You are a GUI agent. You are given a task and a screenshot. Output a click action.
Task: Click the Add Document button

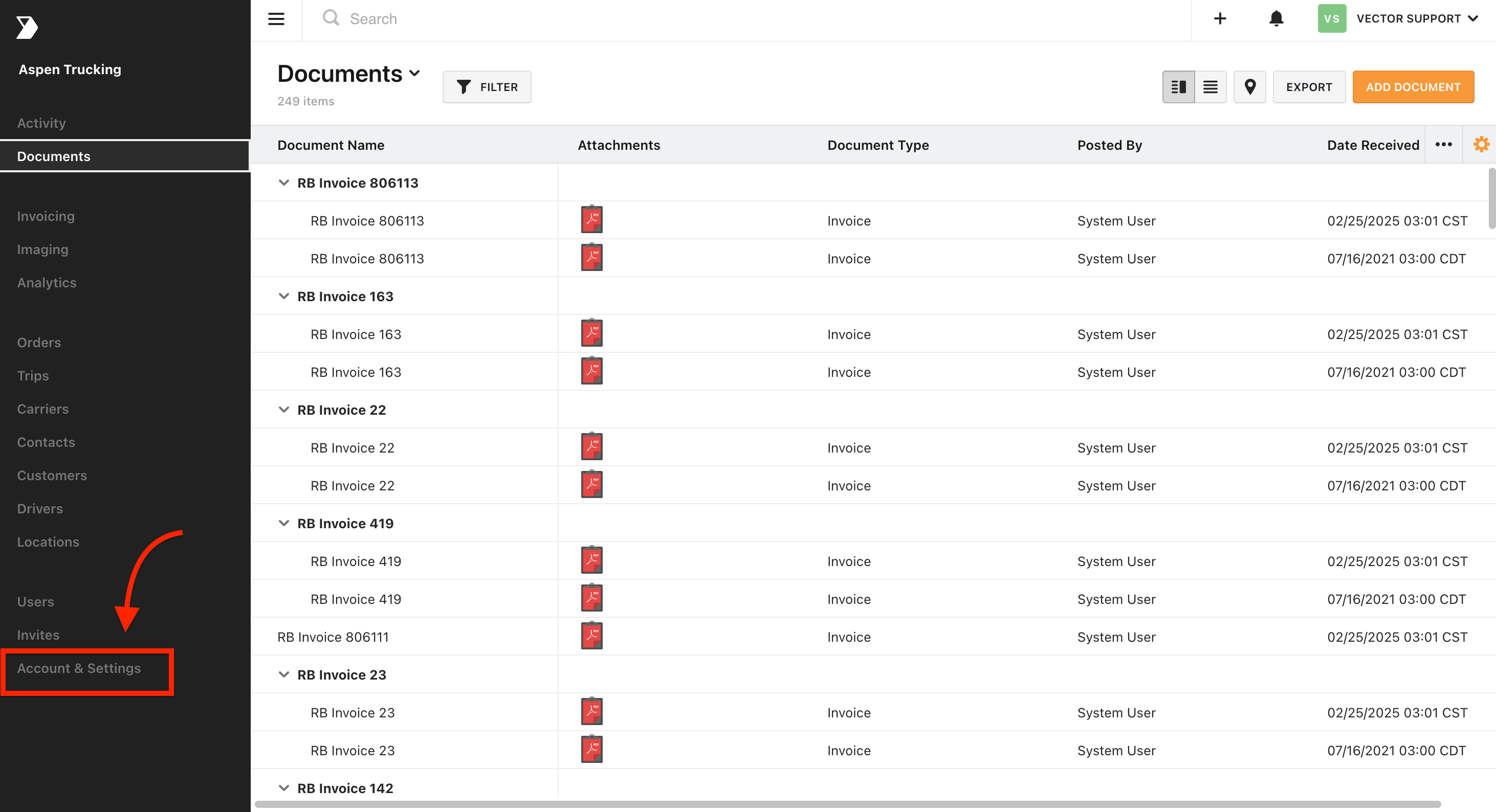1413,87
